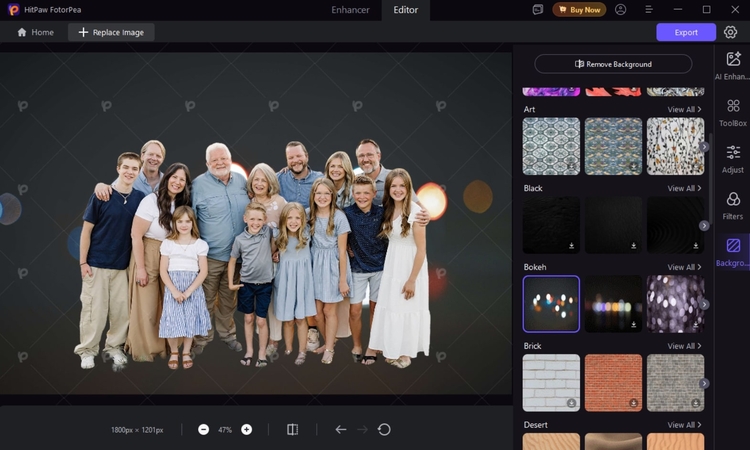The image size is (750, 450).
Task: Click the Replace Image button
Action: [x=111, y=32]
